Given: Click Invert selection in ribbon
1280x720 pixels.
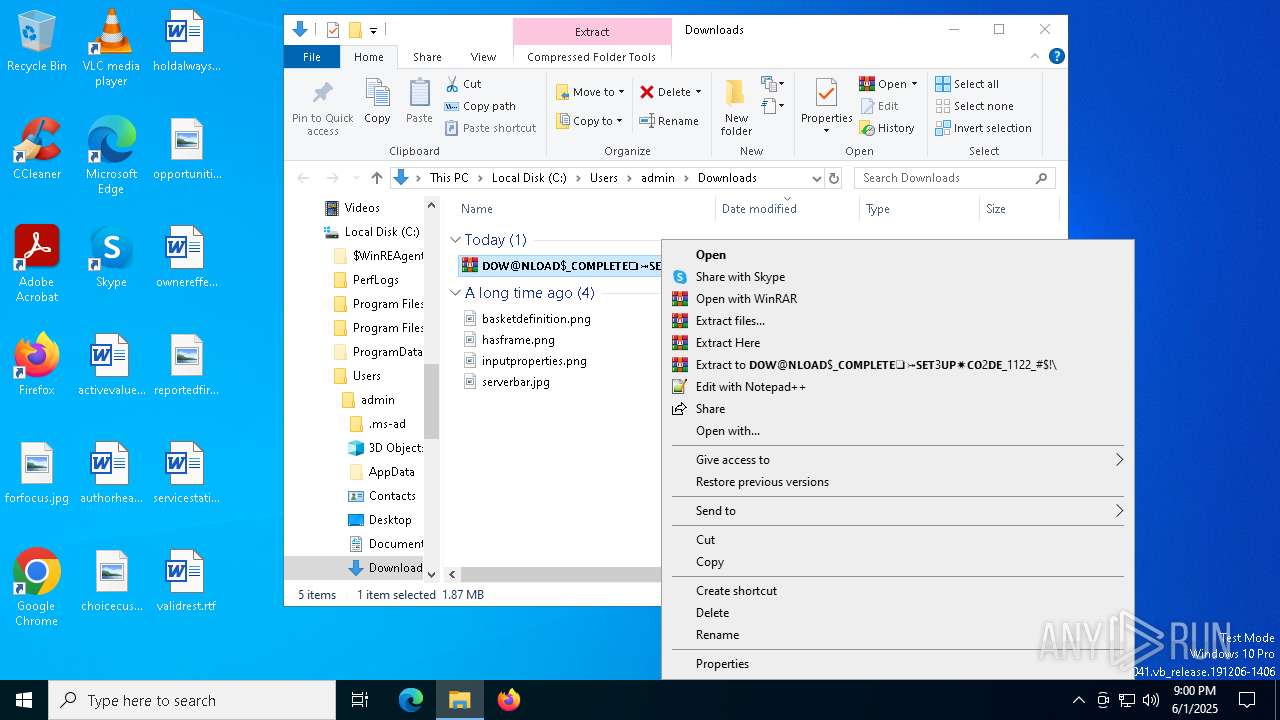Looking at the screenshot, I should click(983, 128).
